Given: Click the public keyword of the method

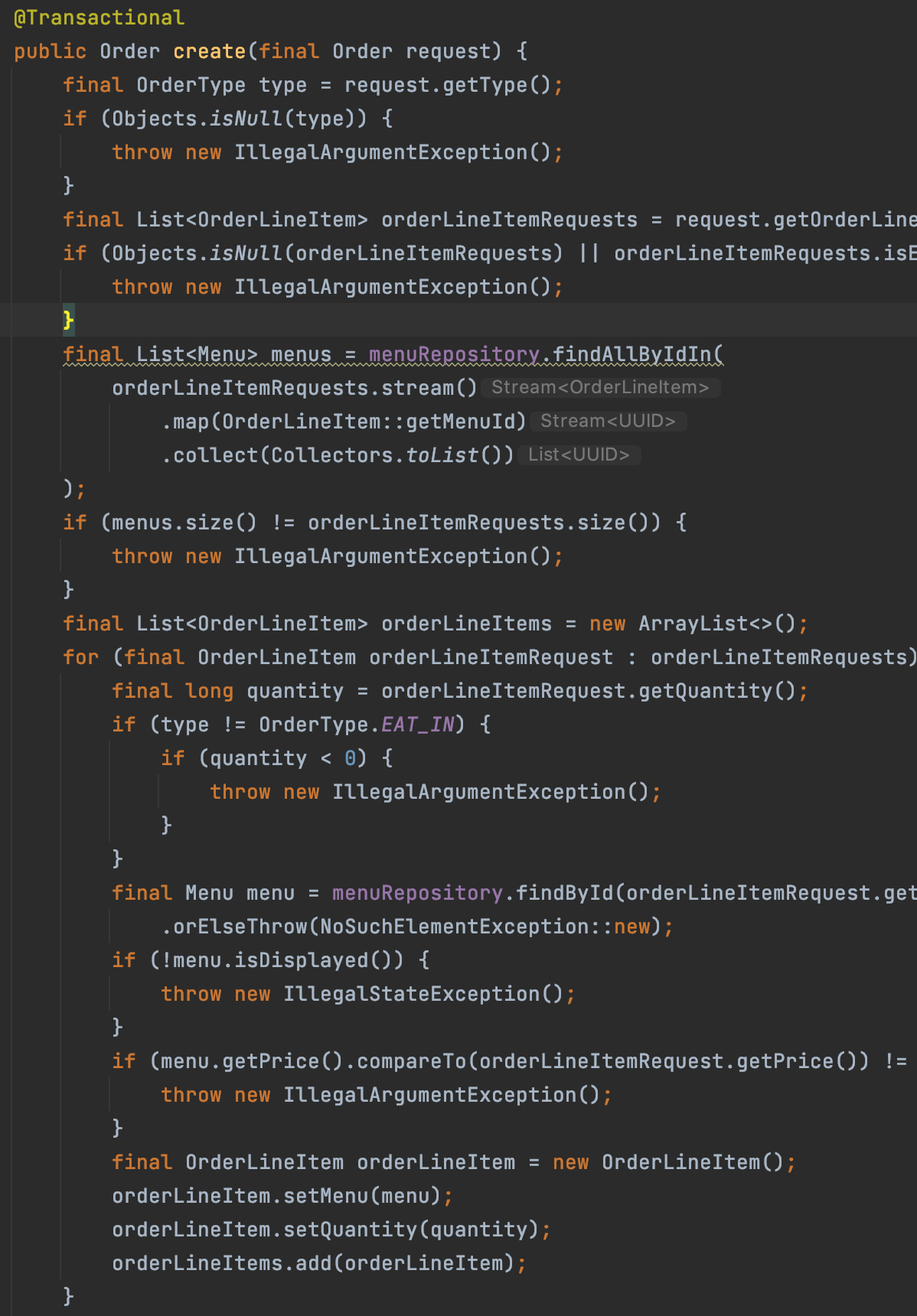Looking at the screenshot, I should point(50,51).
